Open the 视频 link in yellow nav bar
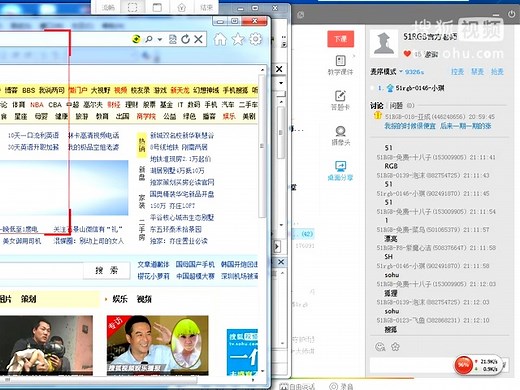Screen dimensions: 520x390 pyautogui.click(x=120, y=90)
